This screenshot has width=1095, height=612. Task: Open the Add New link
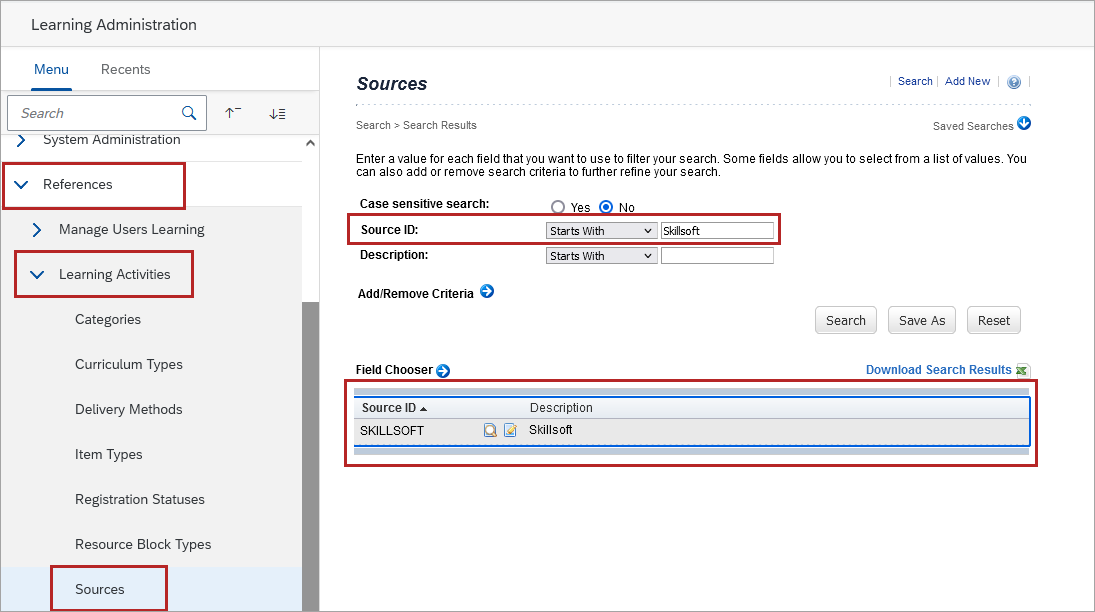point(966,81)
